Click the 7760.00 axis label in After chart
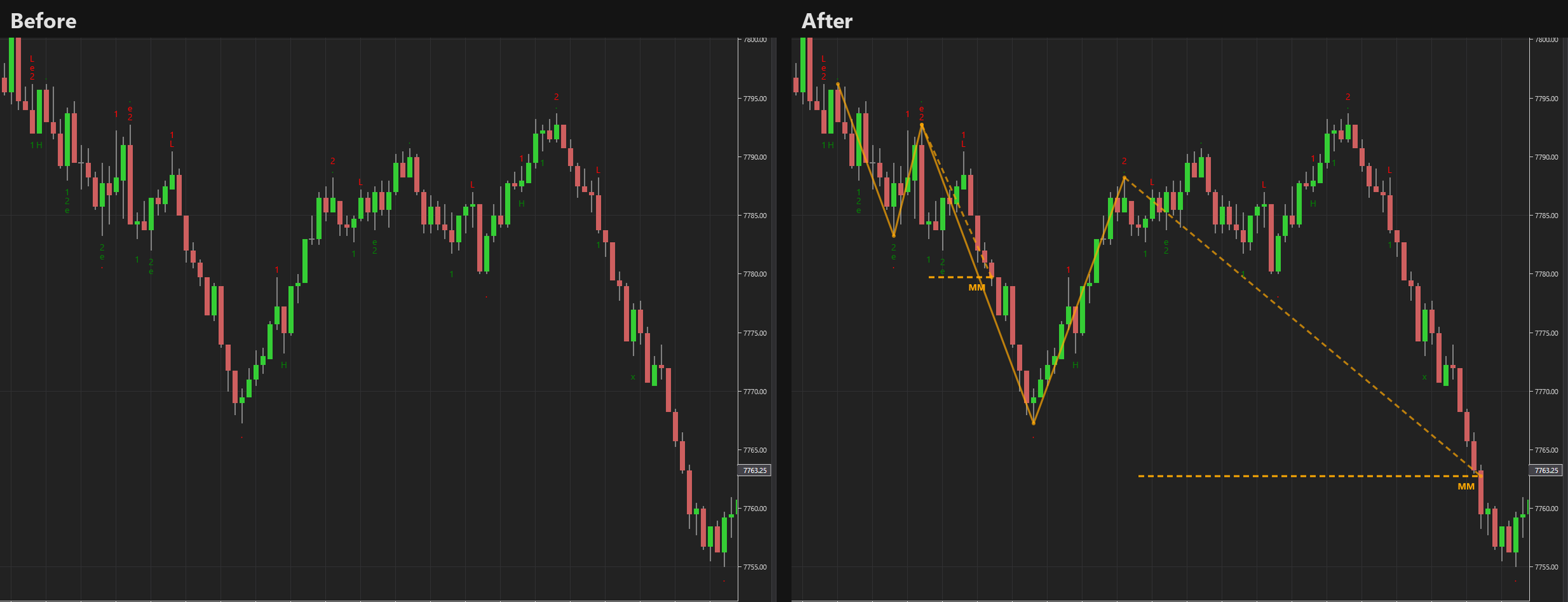The width and height of the screenshot is (1568, 602). click(x=1546, y=509)
